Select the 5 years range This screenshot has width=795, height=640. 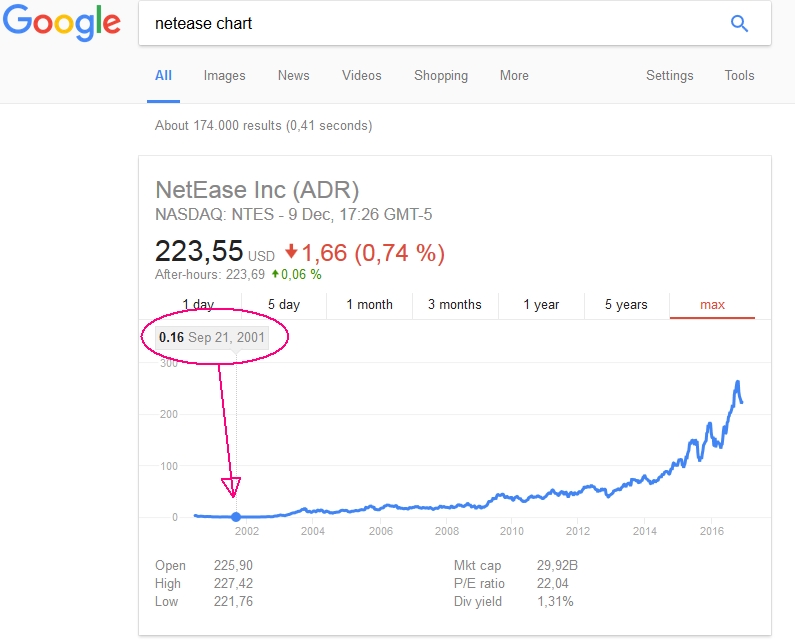(626, 305)
